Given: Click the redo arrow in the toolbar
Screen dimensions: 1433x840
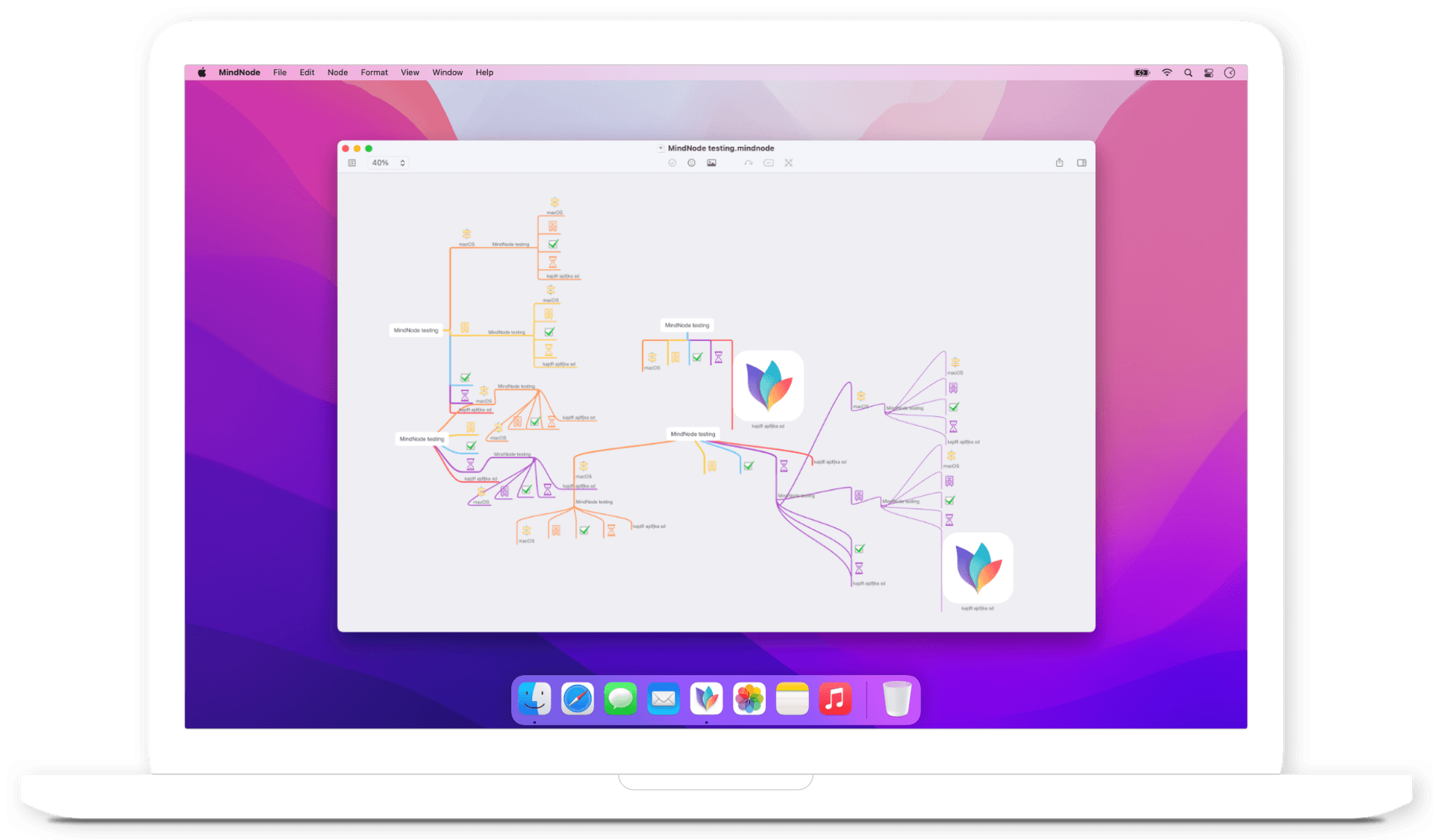Looking at the screenshot, I should click(749, 163).
